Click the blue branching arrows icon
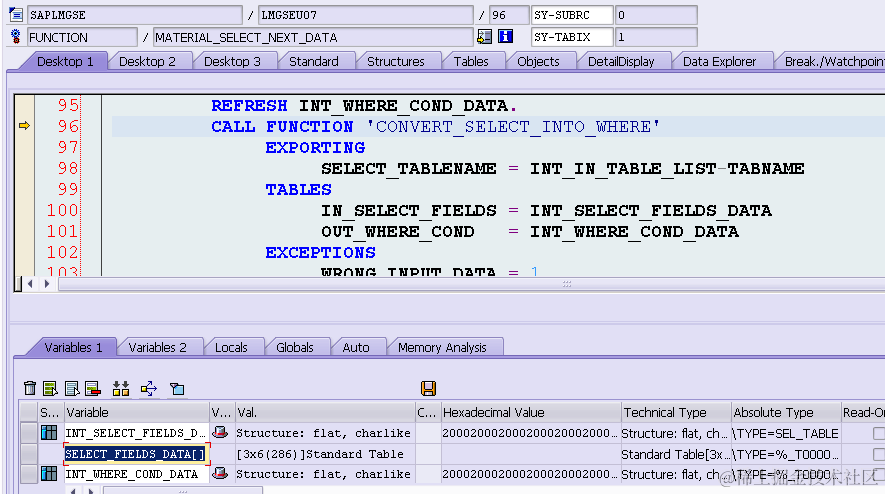The width and height of the screenshot is (885, 494). tap(149, 388)
